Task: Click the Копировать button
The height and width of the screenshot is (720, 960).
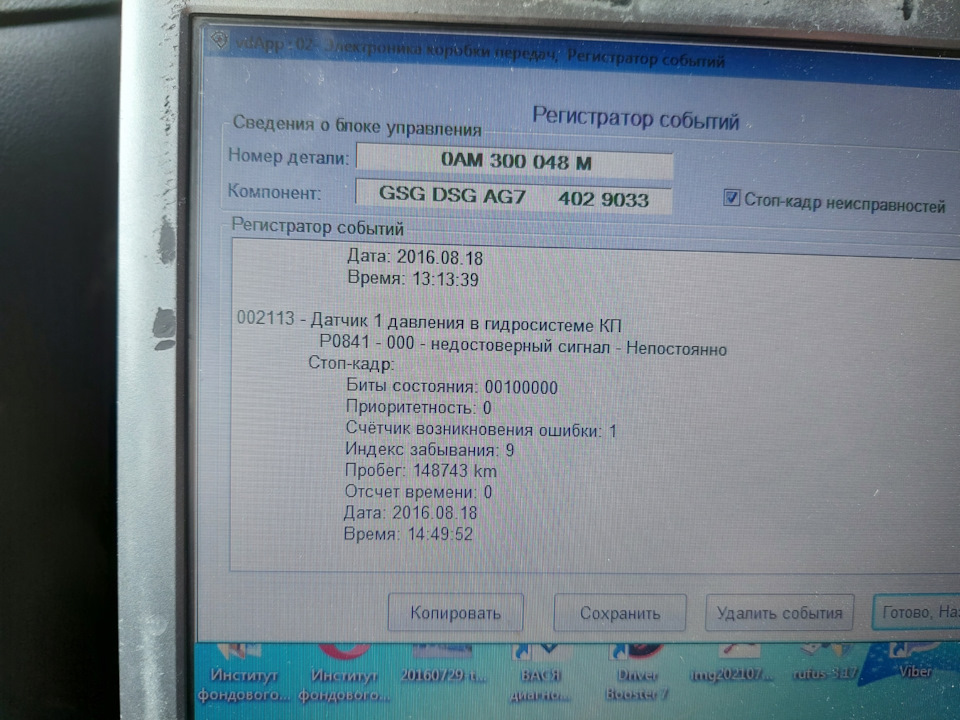Action: tap(456, 612)
